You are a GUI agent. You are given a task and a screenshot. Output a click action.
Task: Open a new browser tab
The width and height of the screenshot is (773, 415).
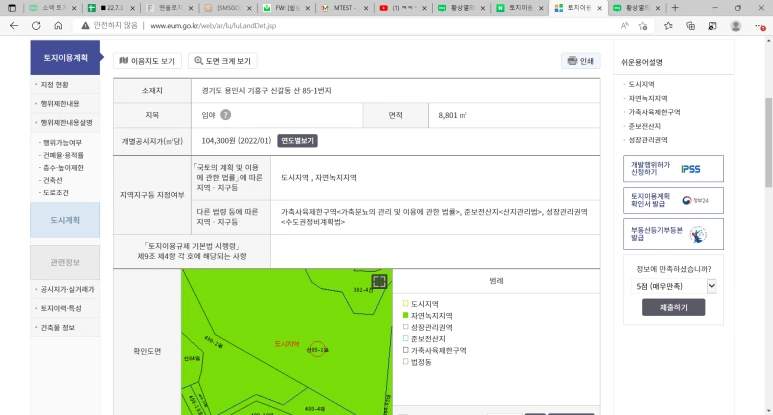[x=675, y=8]
